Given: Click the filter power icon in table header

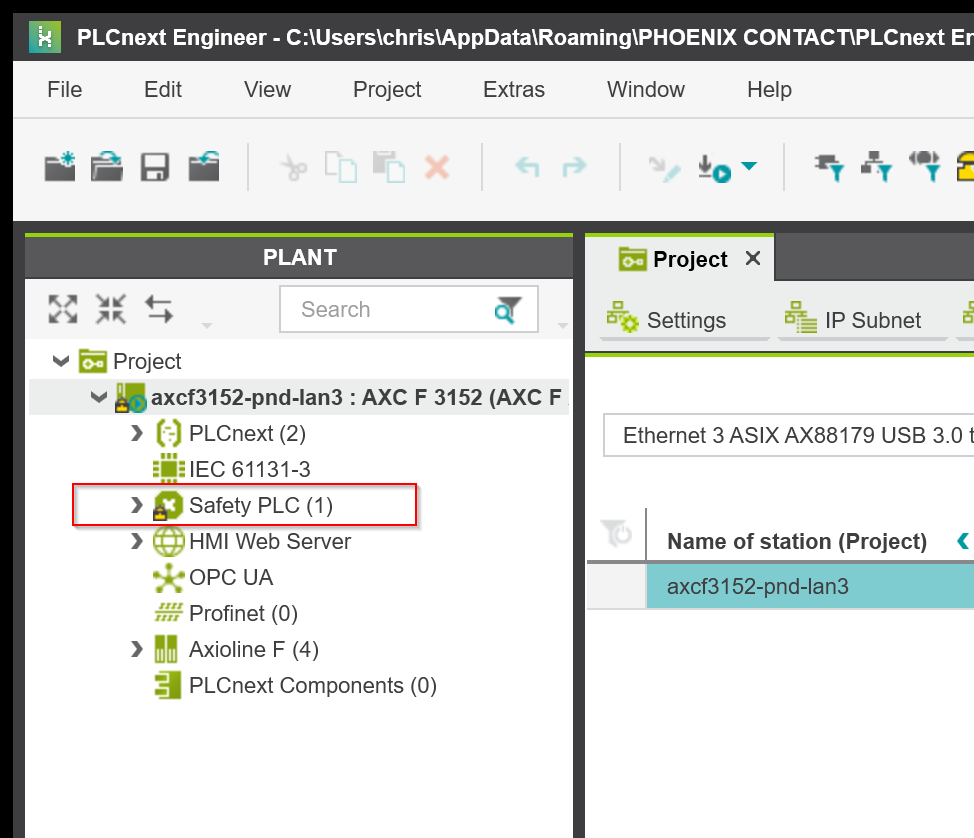Looking at the screenshot, I should (x=616, y=534).
